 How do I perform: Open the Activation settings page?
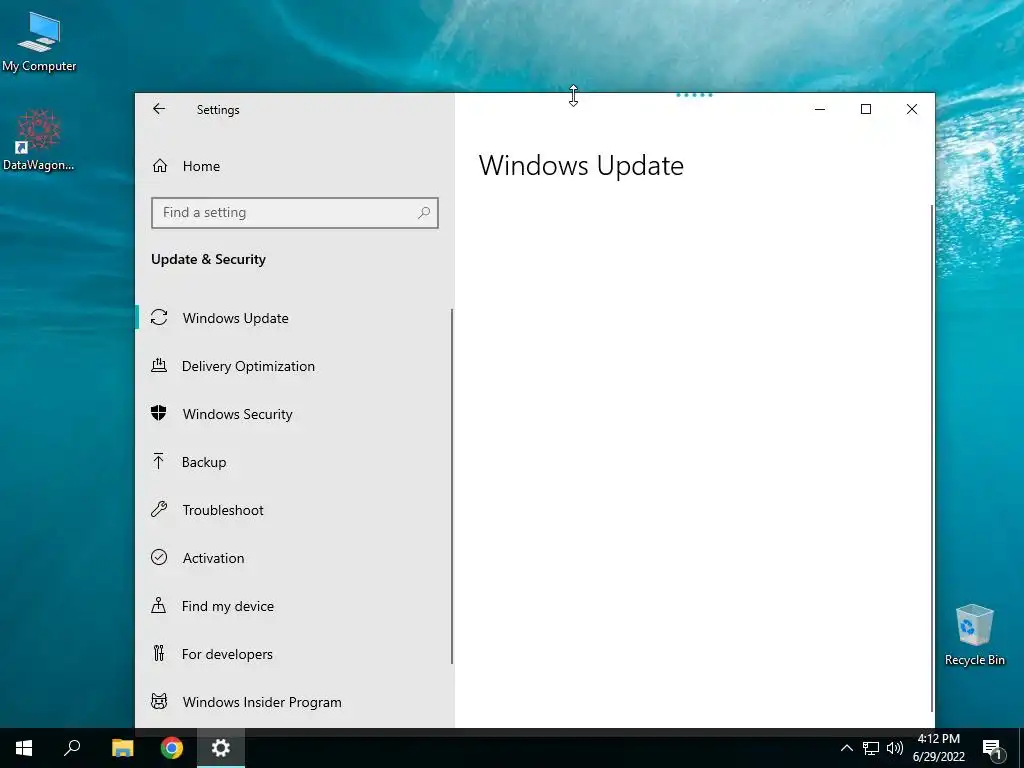click(295, 558)
